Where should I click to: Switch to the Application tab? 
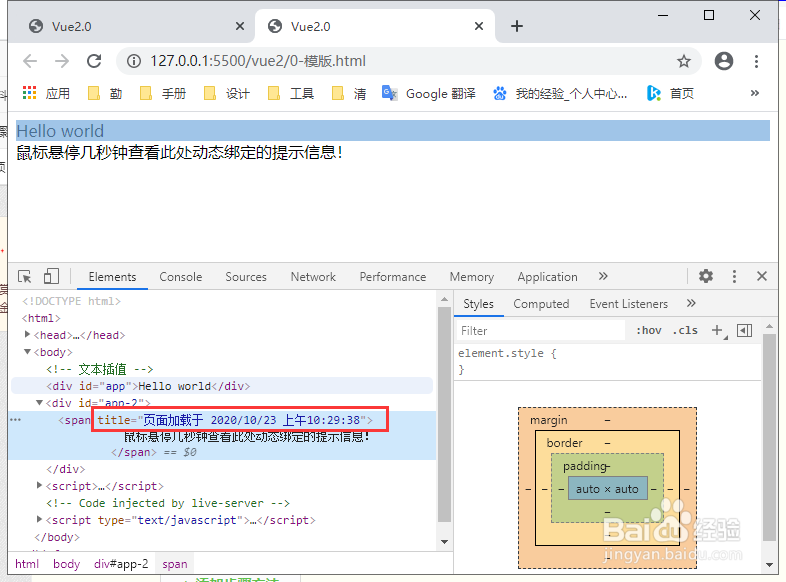click(x=547, y=277)
